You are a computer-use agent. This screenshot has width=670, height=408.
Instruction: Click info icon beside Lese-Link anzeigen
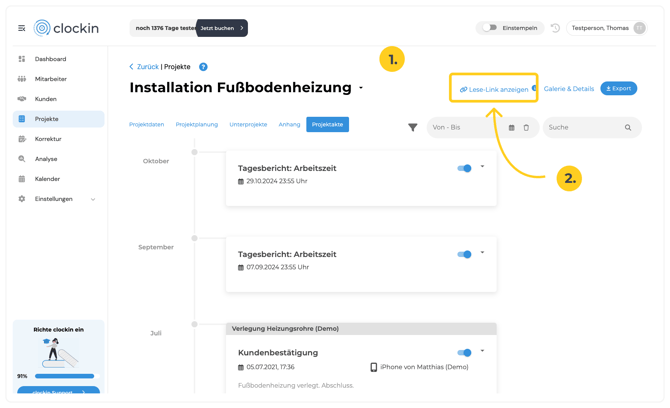[534, 88]
